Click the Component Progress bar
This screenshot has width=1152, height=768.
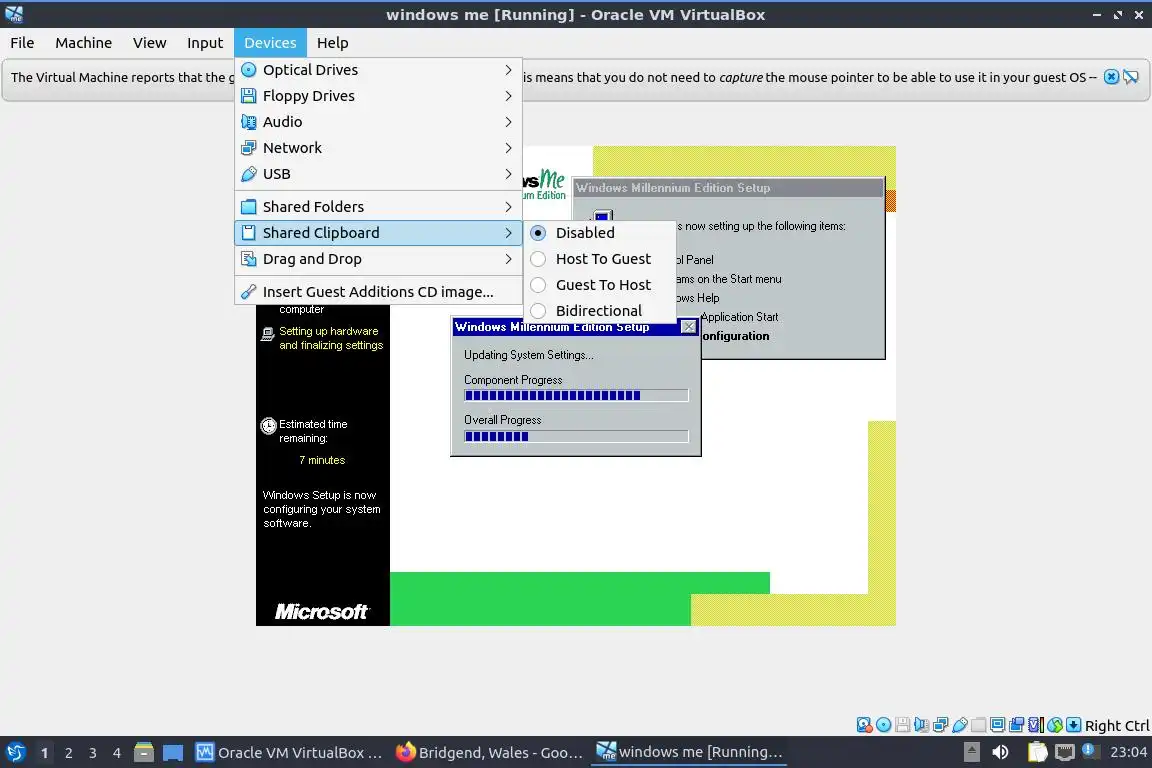pos(576,395)
